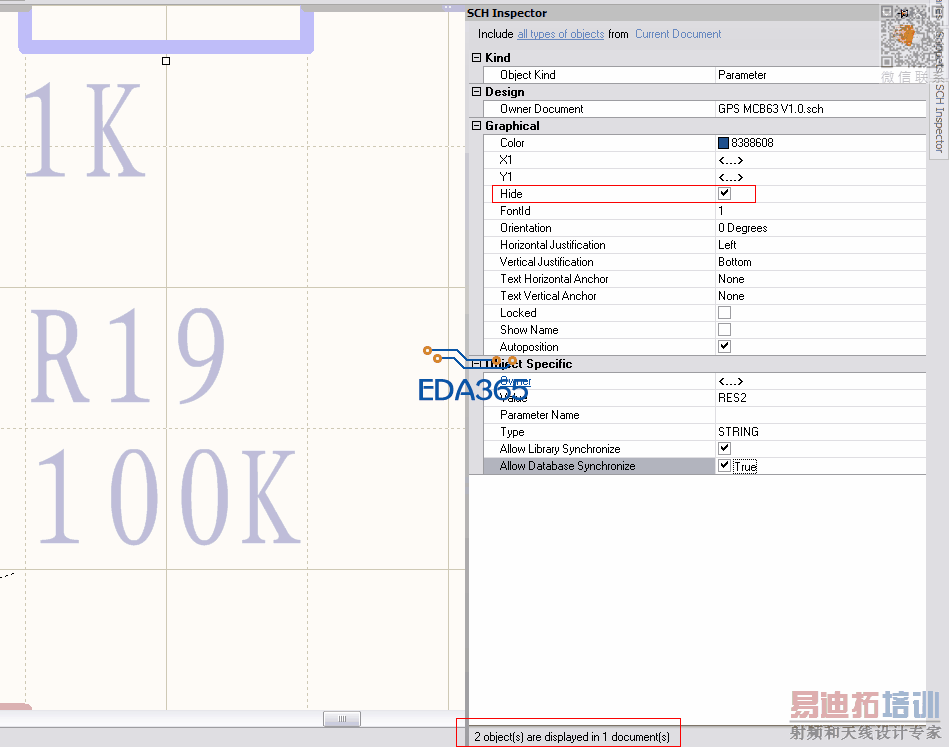Toggle the Autoposition checkbox
This screenshot has width=949, height=747.
[724, 346]
